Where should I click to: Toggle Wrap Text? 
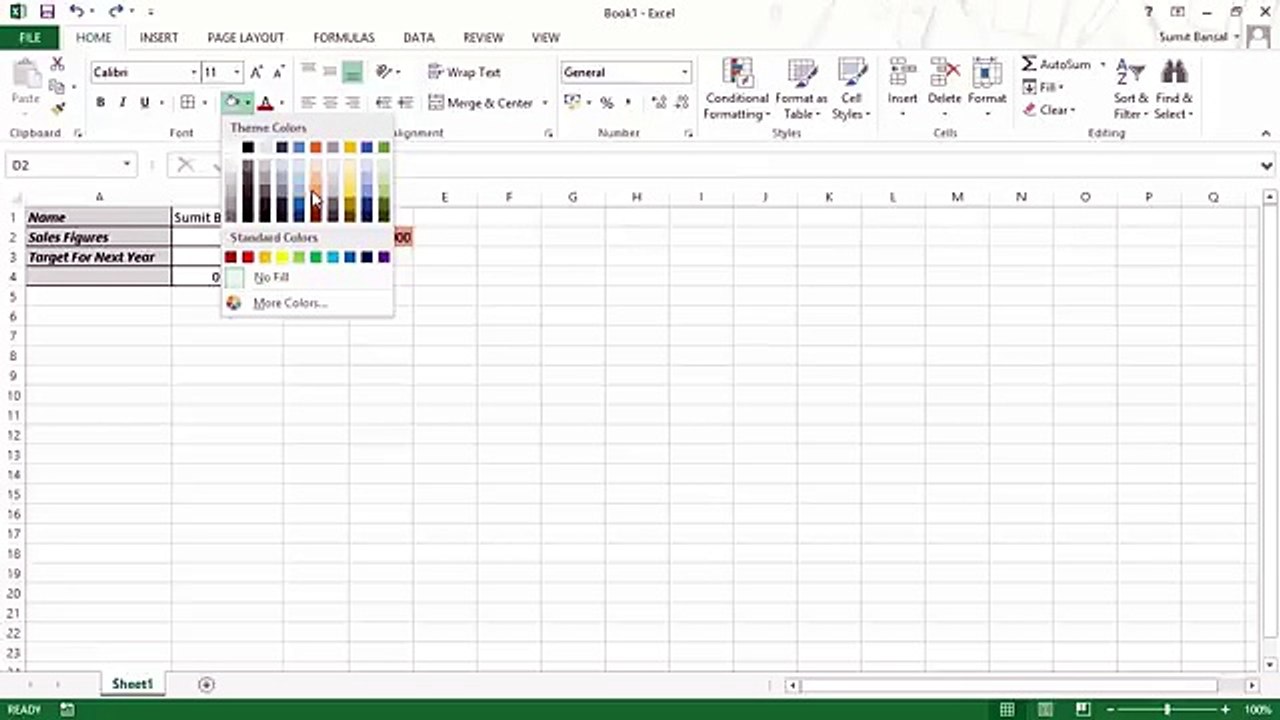(464, 72)
